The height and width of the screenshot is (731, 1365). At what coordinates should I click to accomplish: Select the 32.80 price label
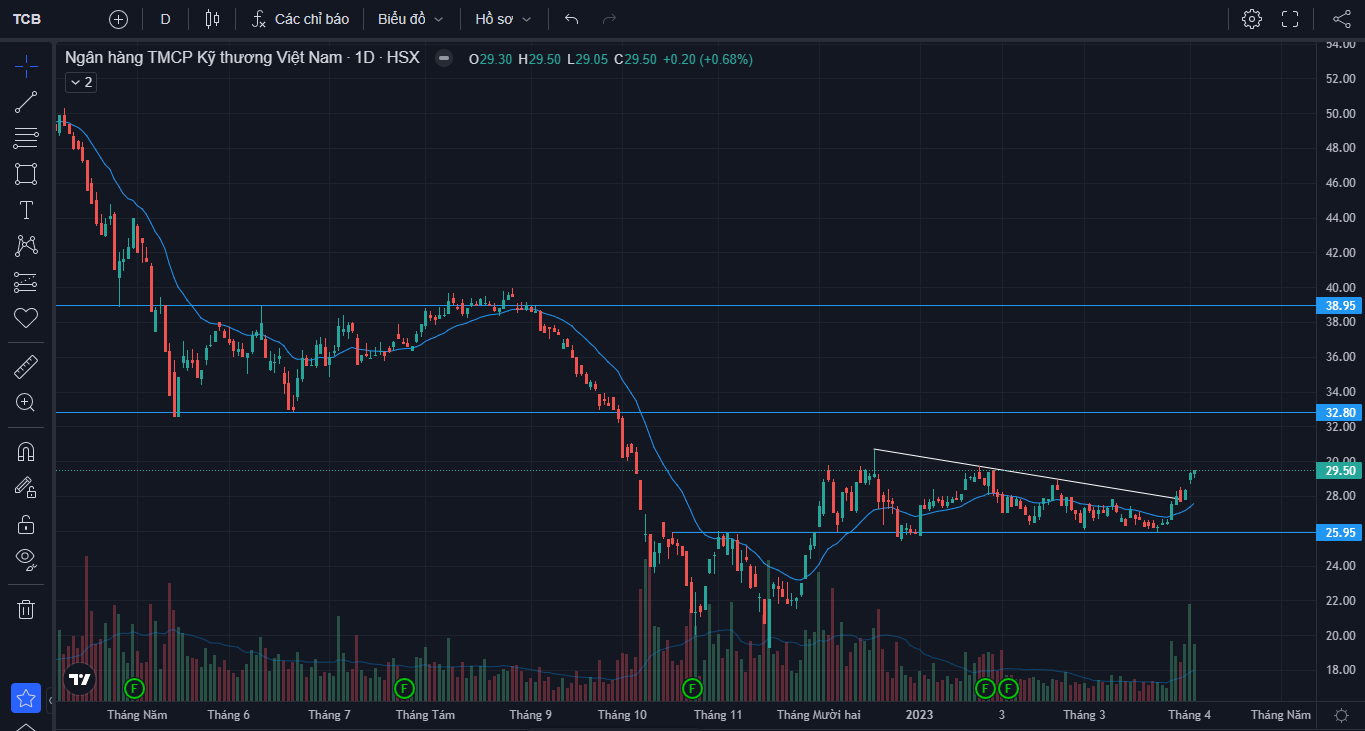(1340, 412)
